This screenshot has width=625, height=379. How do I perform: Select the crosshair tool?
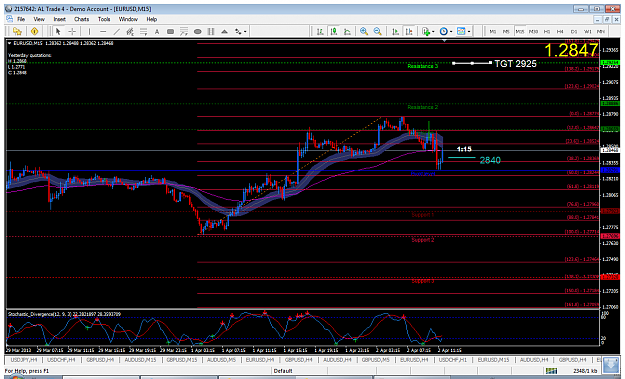(x=72, y=31)
